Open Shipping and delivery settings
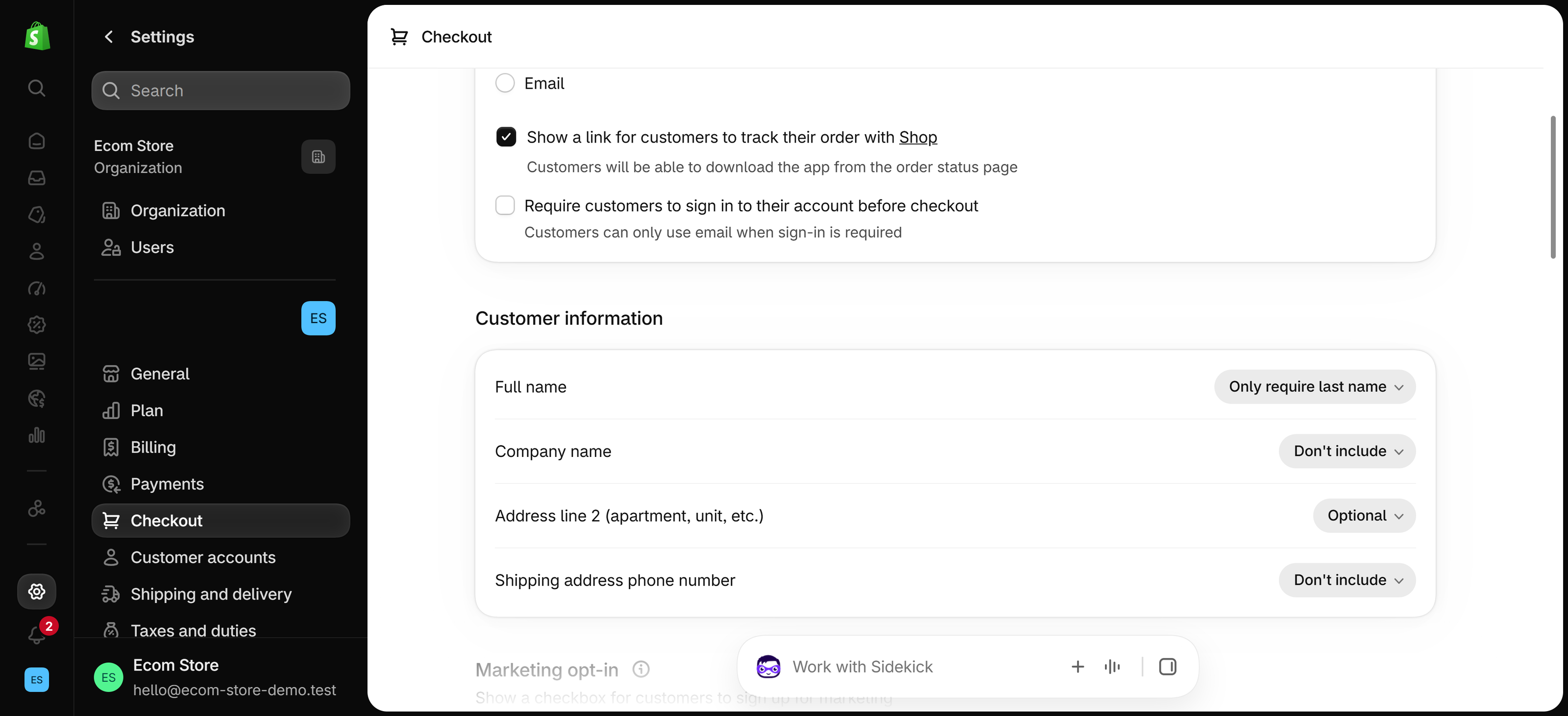 [x=220, y=595]
